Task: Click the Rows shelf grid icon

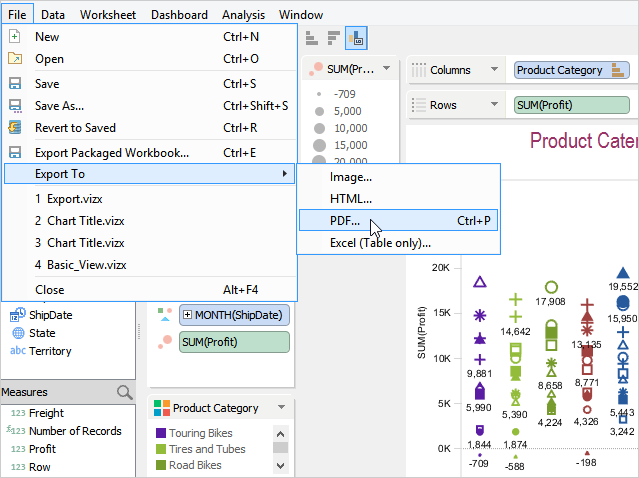Action: [418, 105]
